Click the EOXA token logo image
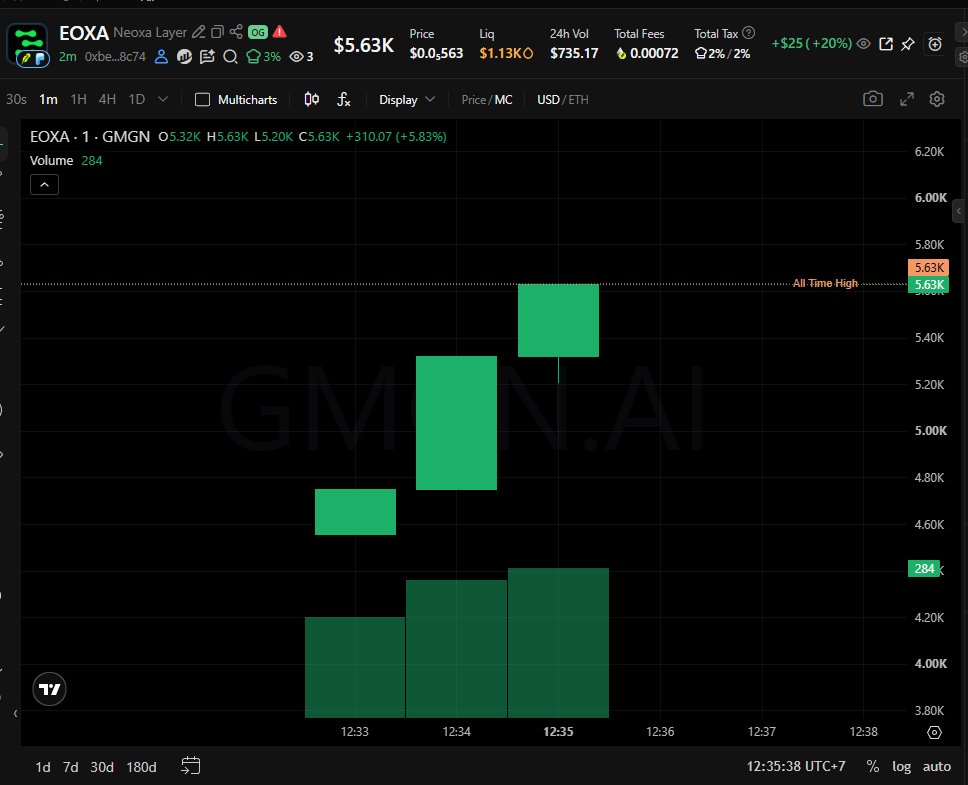 pos(27,45)
